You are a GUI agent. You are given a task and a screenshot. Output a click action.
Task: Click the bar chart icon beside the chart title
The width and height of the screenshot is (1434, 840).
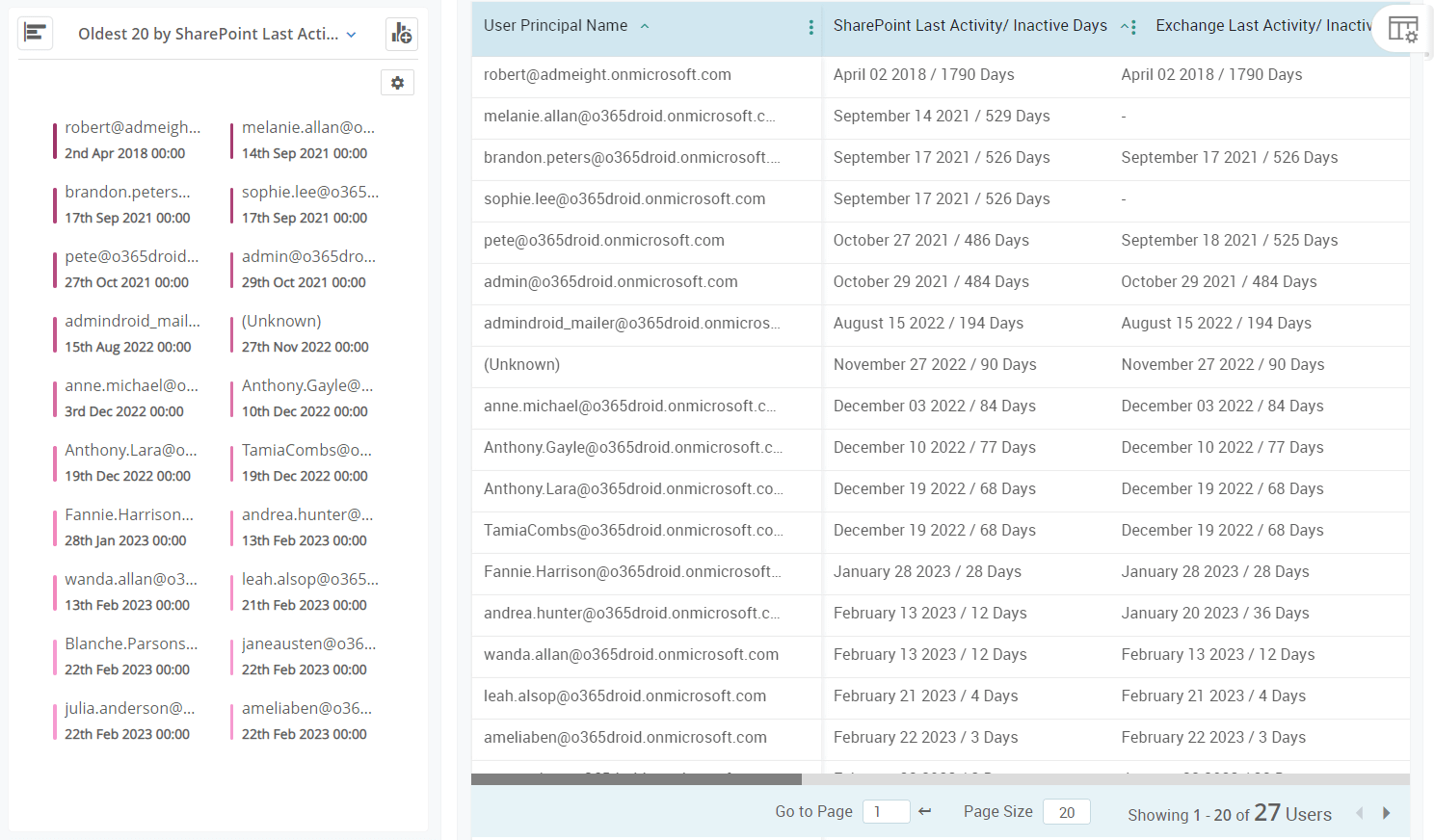[35, 32]
